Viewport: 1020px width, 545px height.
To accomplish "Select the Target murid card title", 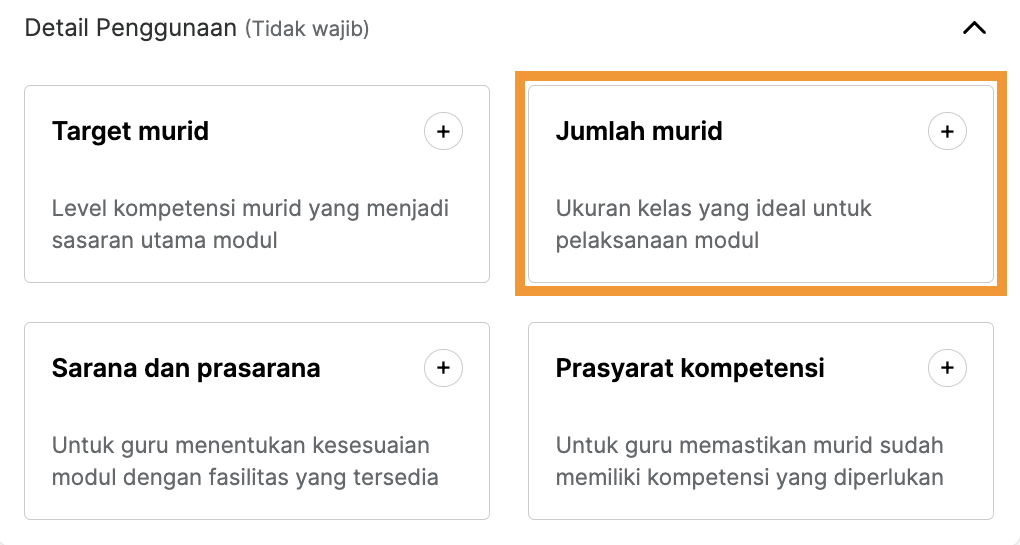I will 130,131.
